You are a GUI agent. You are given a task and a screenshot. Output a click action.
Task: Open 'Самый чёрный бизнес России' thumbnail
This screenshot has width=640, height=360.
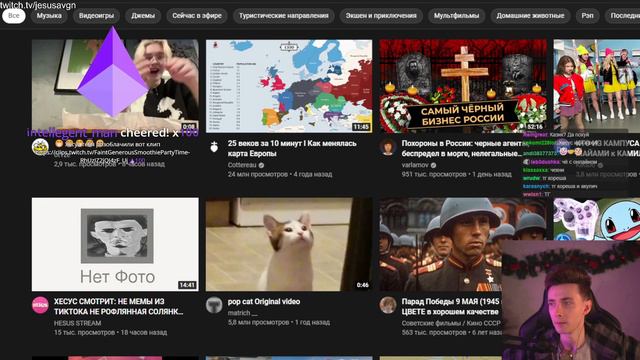(x=463, y=86)
